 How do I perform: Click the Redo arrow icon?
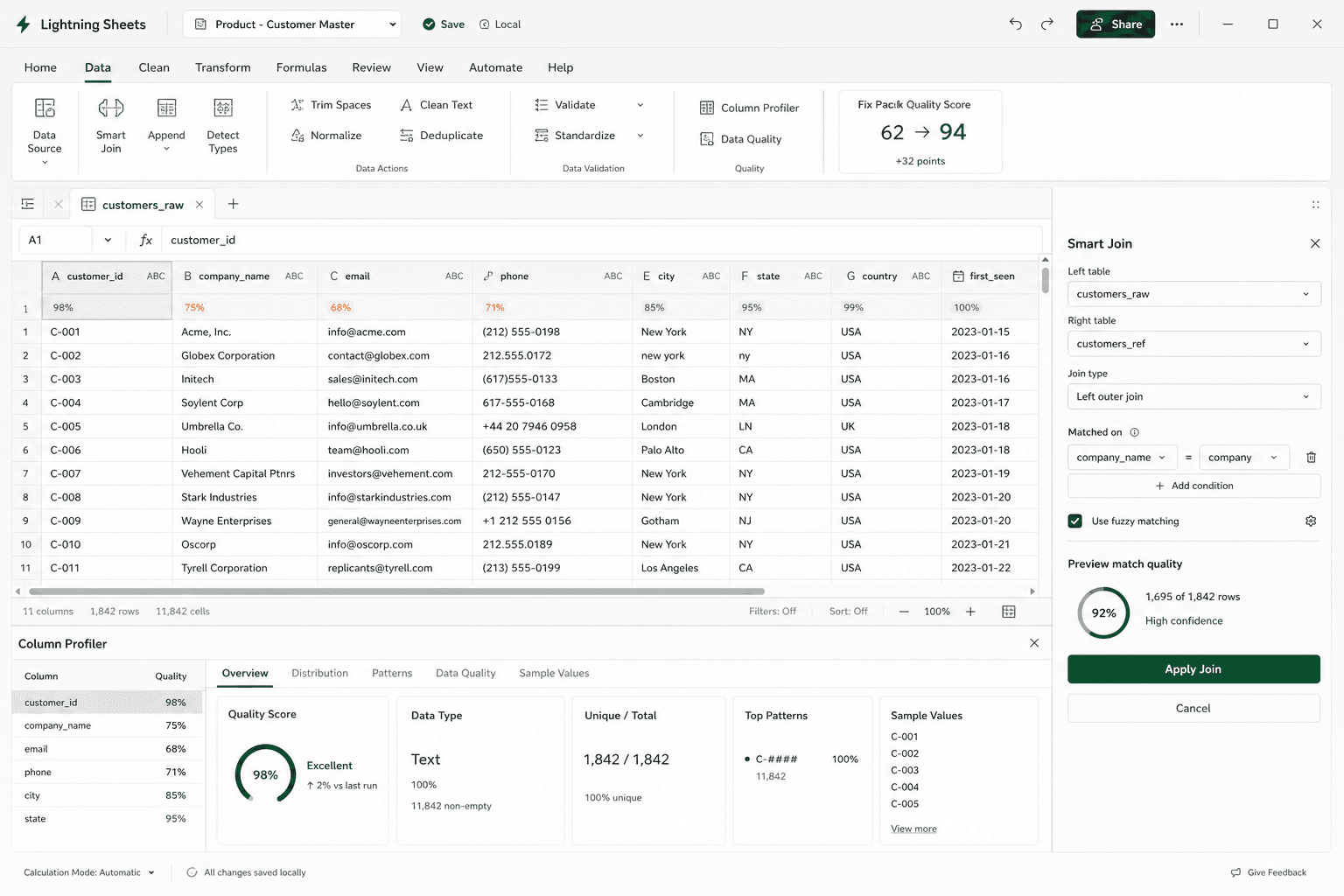pos(1046,24)
